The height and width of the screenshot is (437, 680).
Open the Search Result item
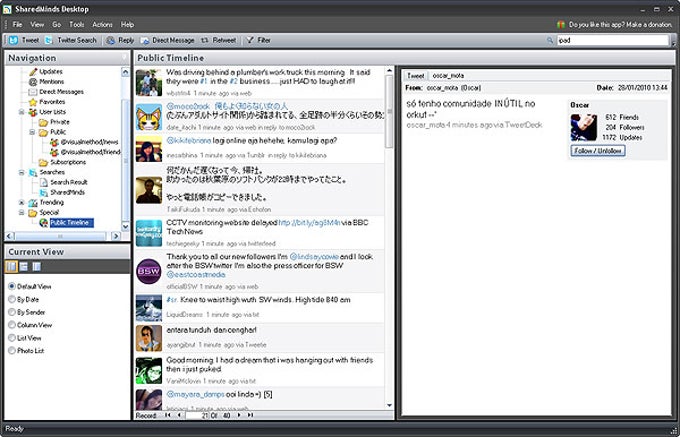point(63,182)
